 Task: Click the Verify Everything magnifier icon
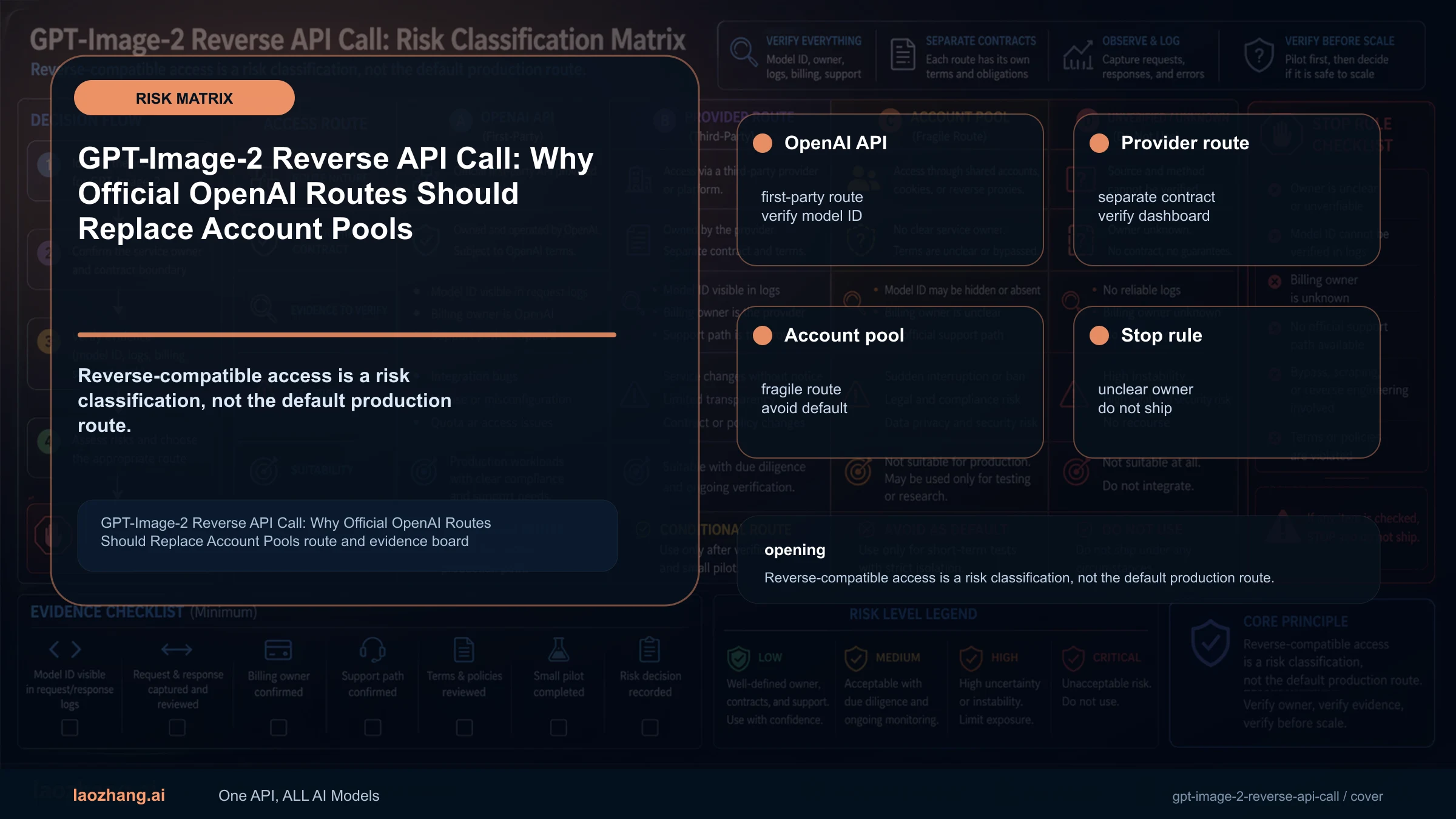point(743,52)
